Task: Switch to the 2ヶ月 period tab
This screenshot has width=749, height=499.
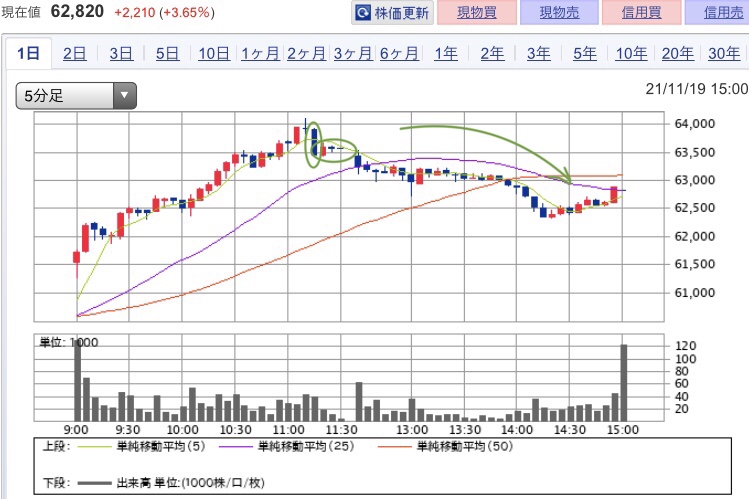Action: [x=306, y=53]
